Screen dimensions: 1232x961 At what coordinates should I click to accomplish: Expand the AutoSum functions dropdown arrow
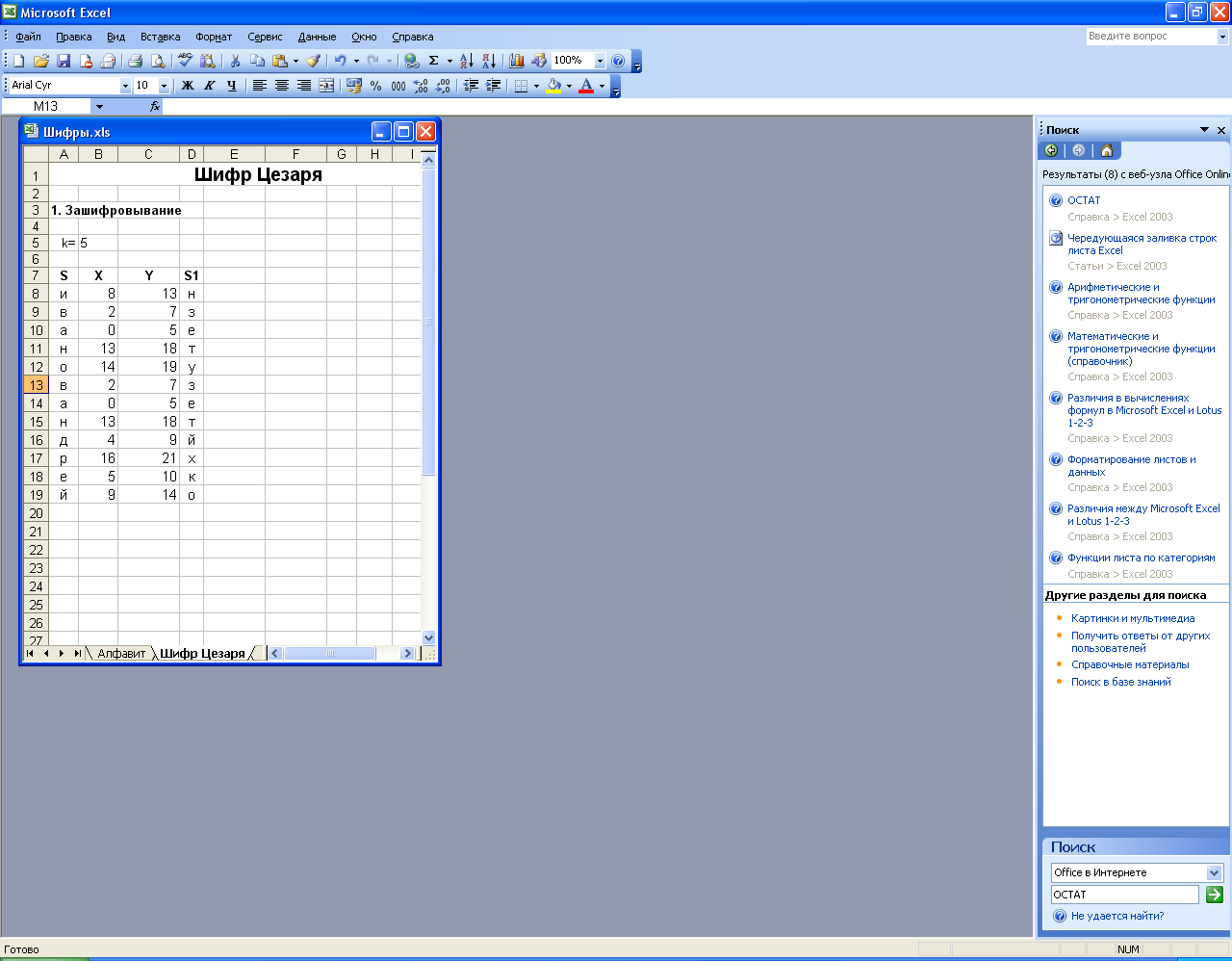pyautogui.click(x=449, y=61)
